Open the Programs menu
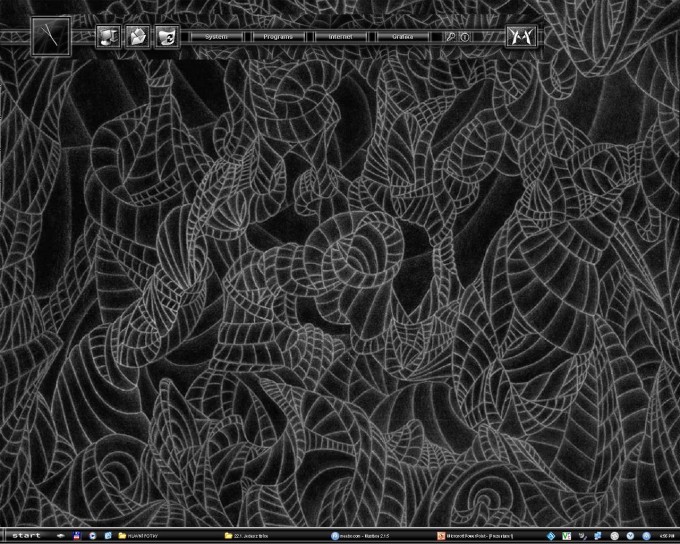 (x=278, y=37)
